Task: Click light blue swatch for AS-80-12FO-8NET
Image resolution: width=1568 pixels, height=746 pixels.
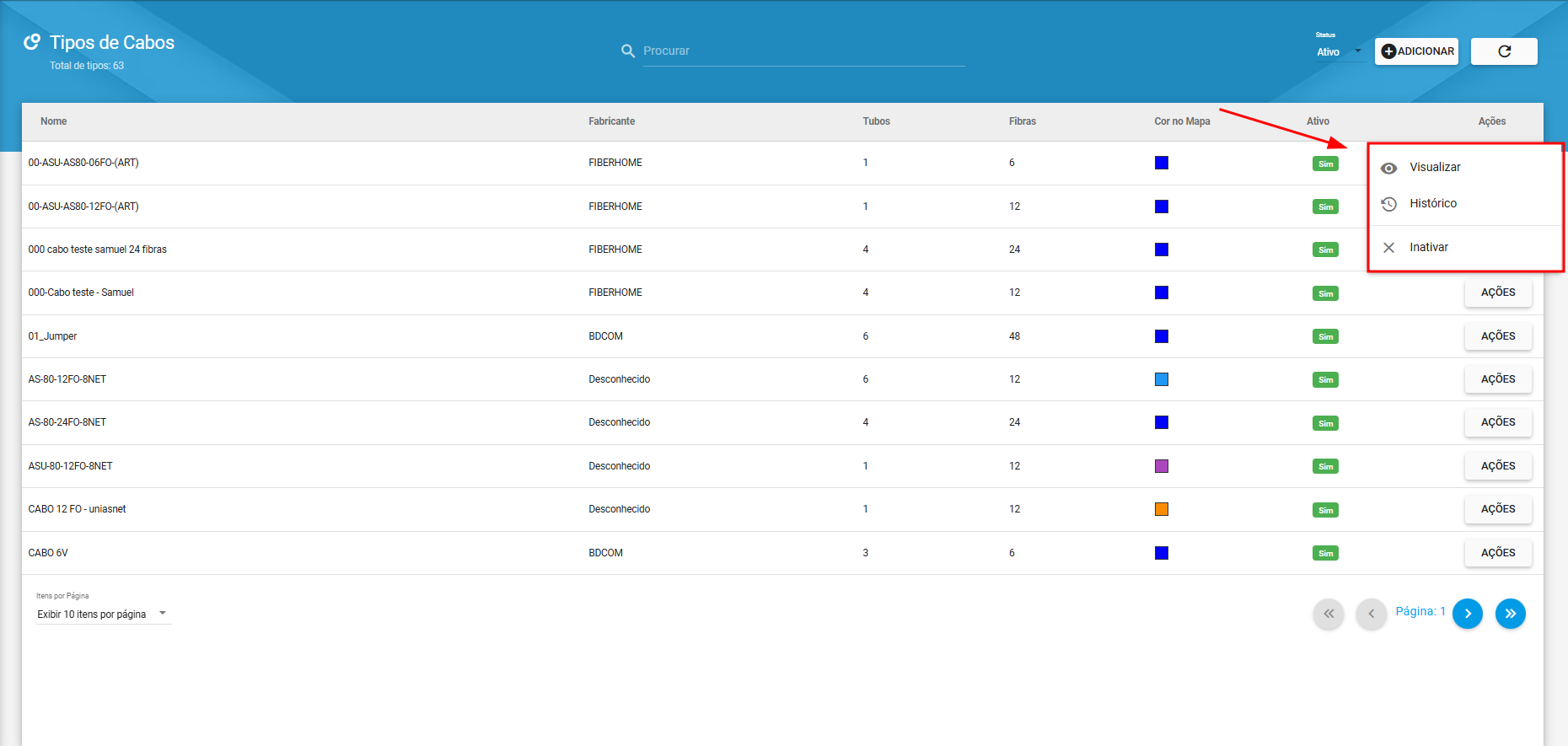Action: point(1162,379)
